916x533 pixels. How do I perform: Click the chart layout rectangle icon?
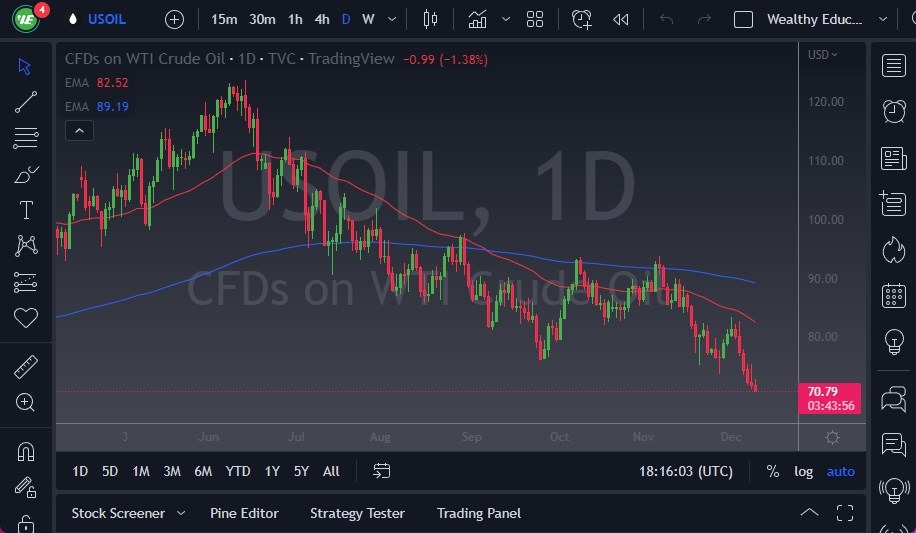[743, 19]
